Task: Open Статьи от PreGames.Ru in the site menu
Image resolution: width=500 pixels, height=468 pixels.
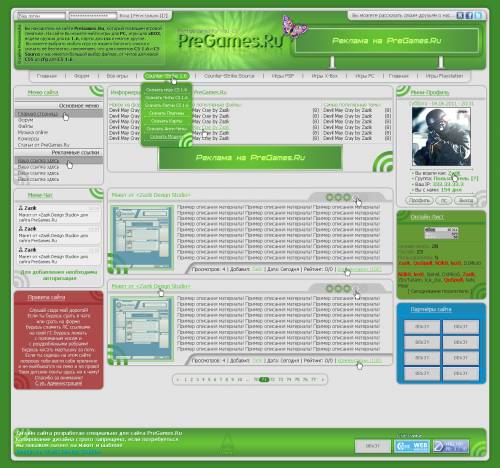Action: click(x=43, y=145)
